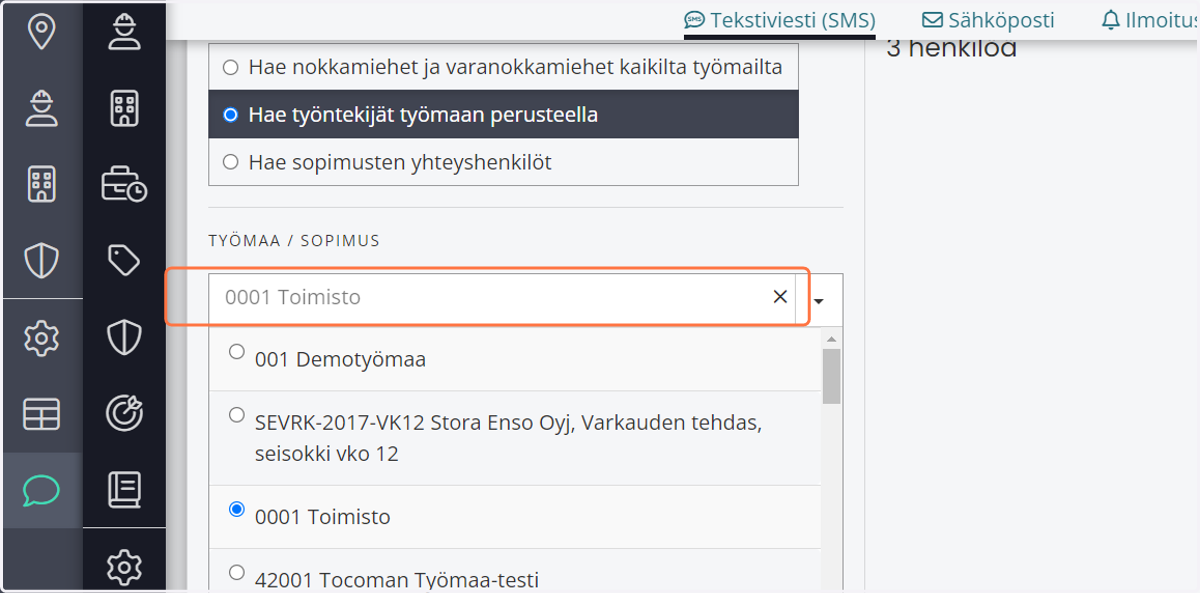The width and height of the screenshot is (1200, 593).
Task: Open the briefcase with clock icon
Action: tap(124, 185)
